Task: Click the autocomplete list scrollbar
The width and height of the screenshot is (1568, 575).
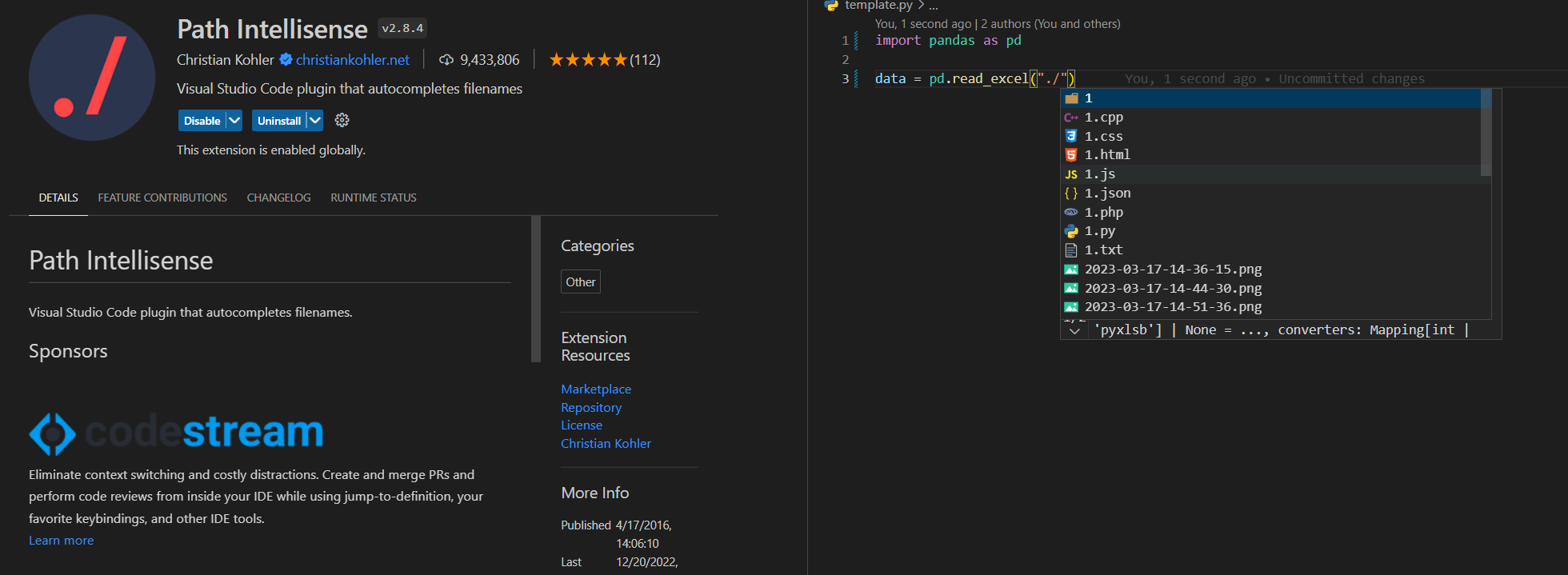Action: tap(1486, 132)
